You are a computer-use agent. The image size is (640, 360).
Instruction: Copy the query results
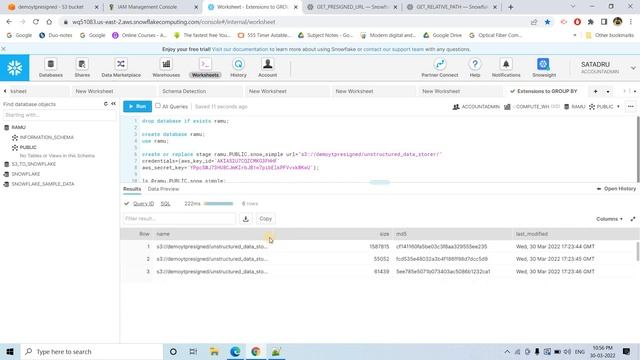[265, 219]
